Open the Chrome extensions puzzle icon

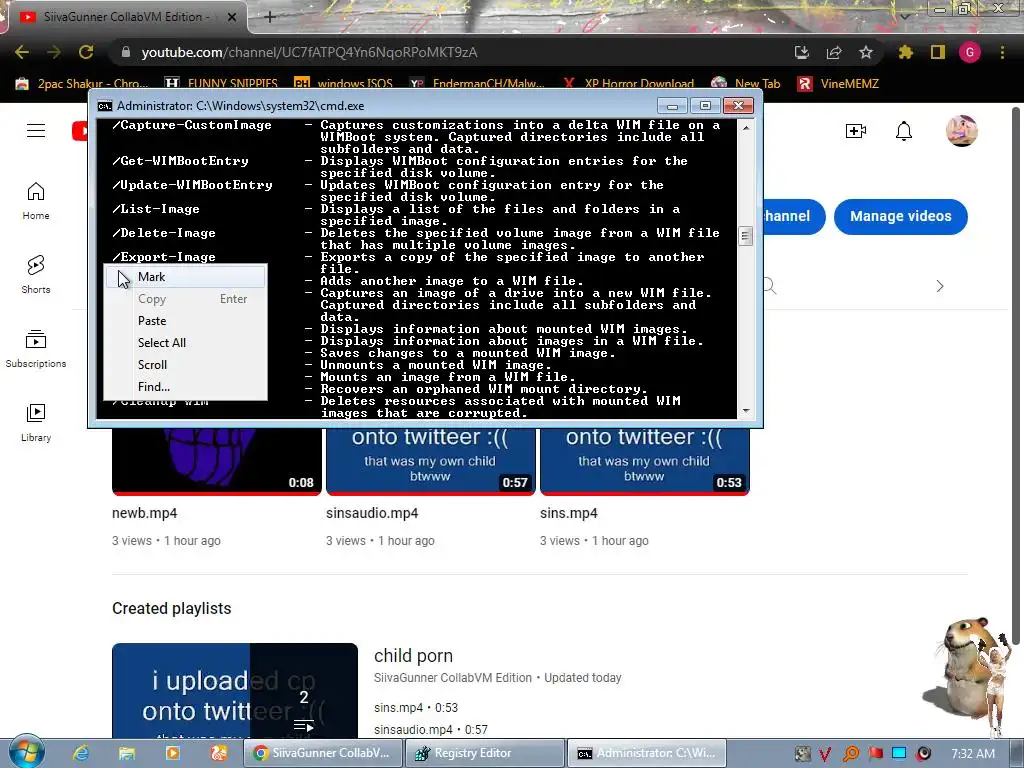(905, 52)
